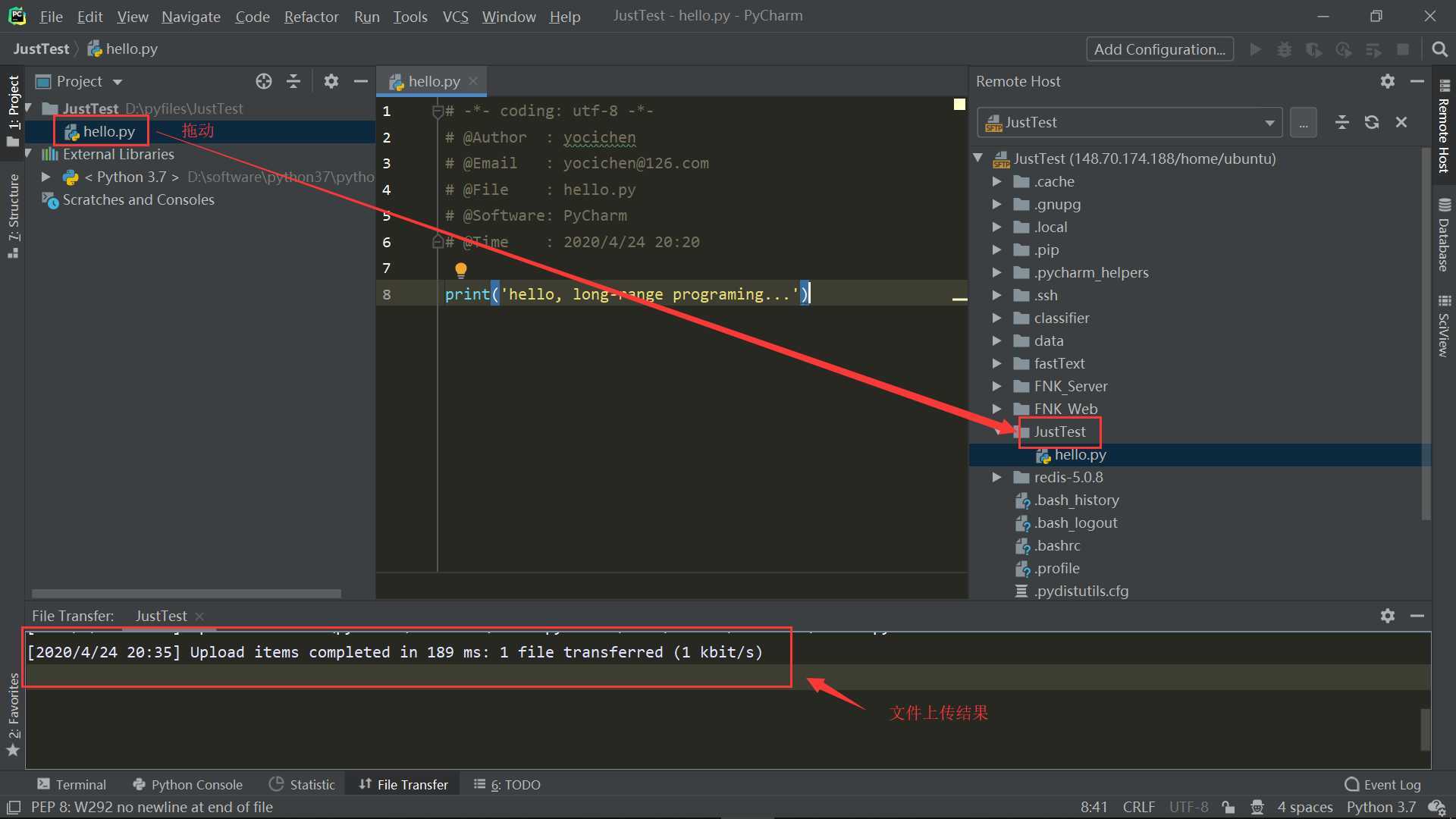This screenshot has height=819, width=1456.
Task: Expand the .cache remote folder
Action: tap(997, 181)
